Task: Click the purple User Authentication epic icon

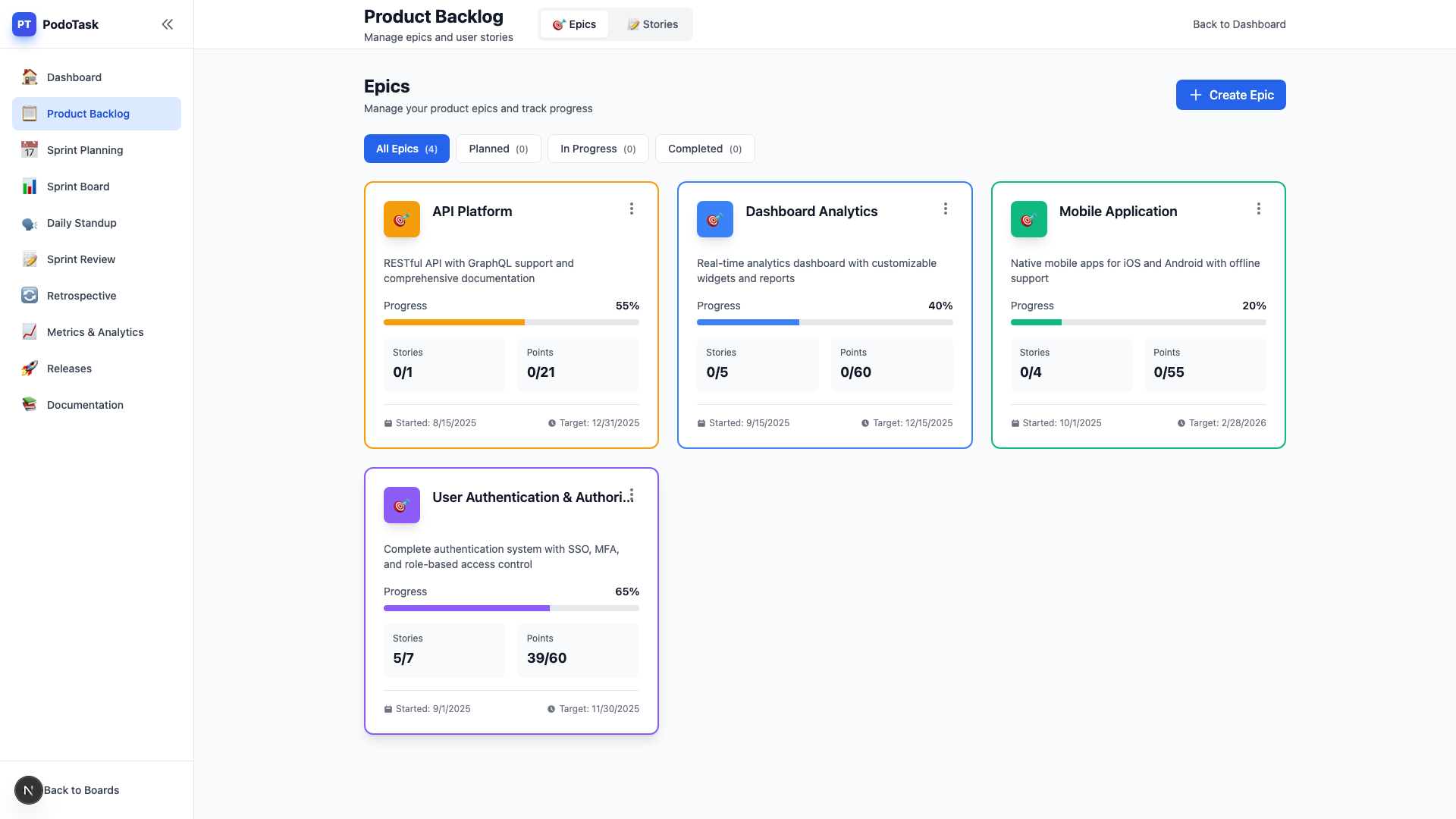Action: (x=401, y=505)
